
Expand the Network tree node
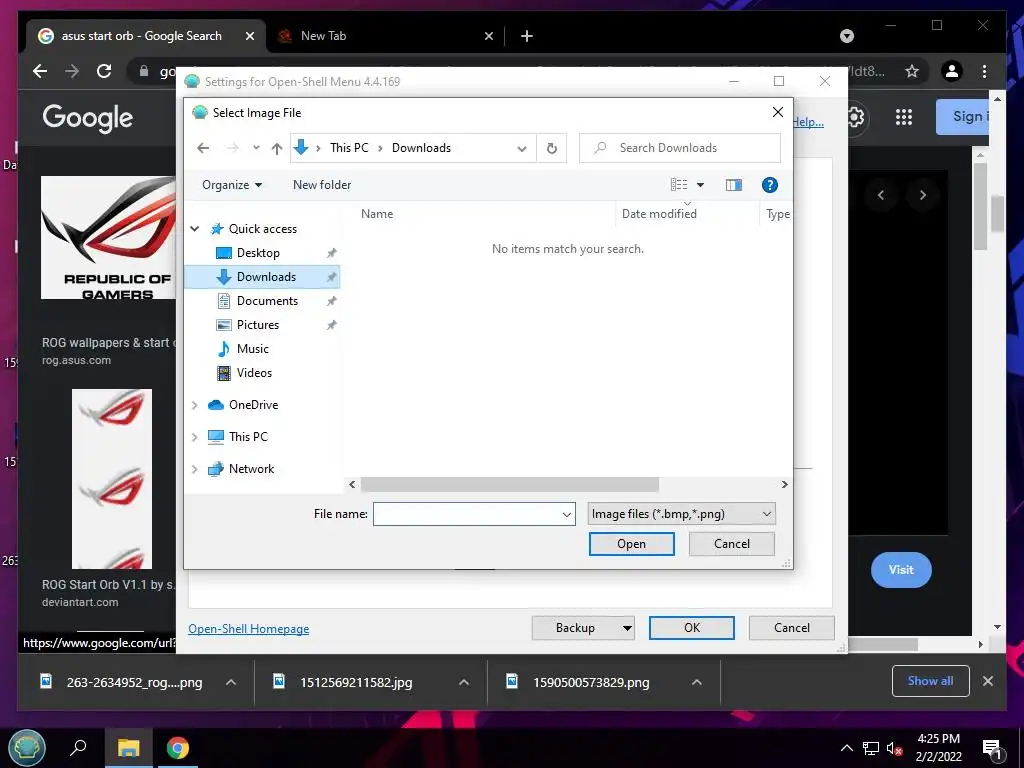pos(195,469)
